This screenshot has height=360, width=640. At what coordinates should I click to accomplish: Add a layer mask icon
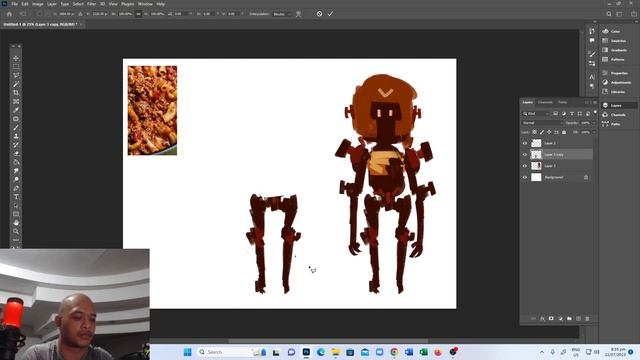[x=551, y=318]
